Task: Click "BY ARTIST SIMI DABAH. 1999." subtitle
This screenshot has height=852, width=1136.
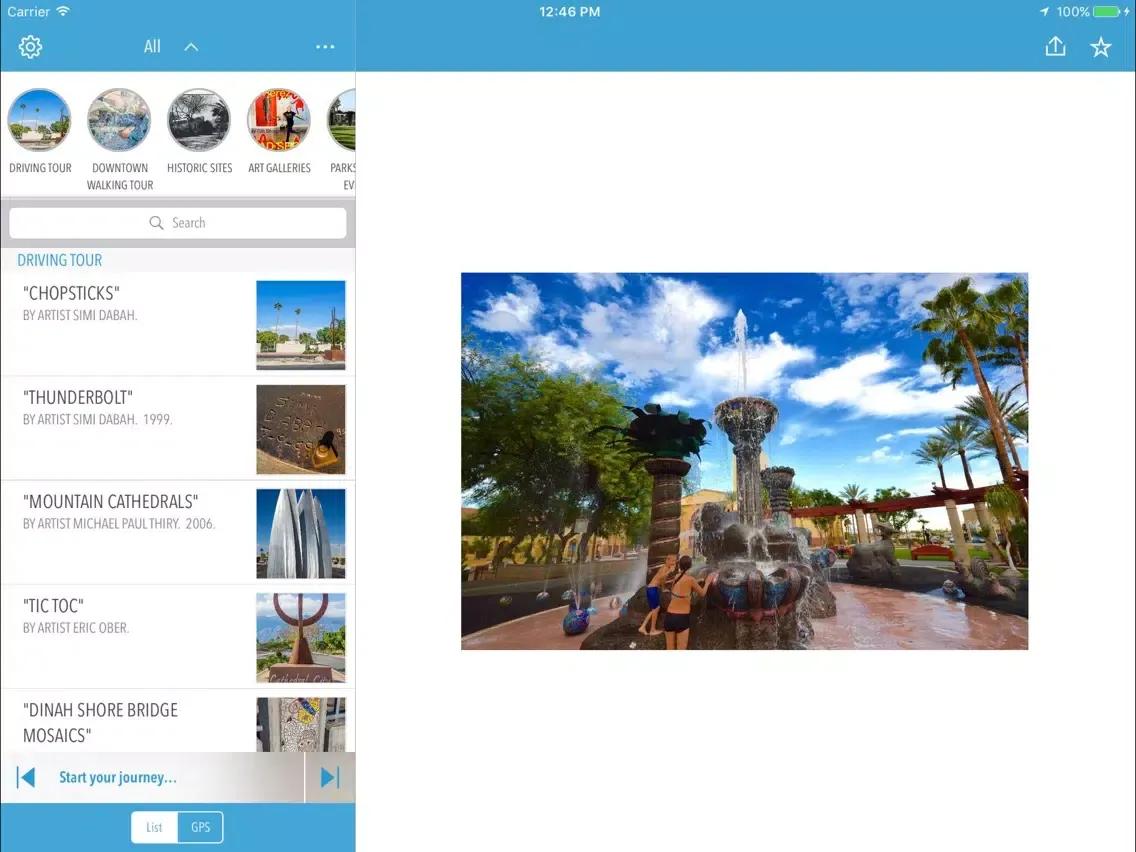Action: [x=97, y=419]
